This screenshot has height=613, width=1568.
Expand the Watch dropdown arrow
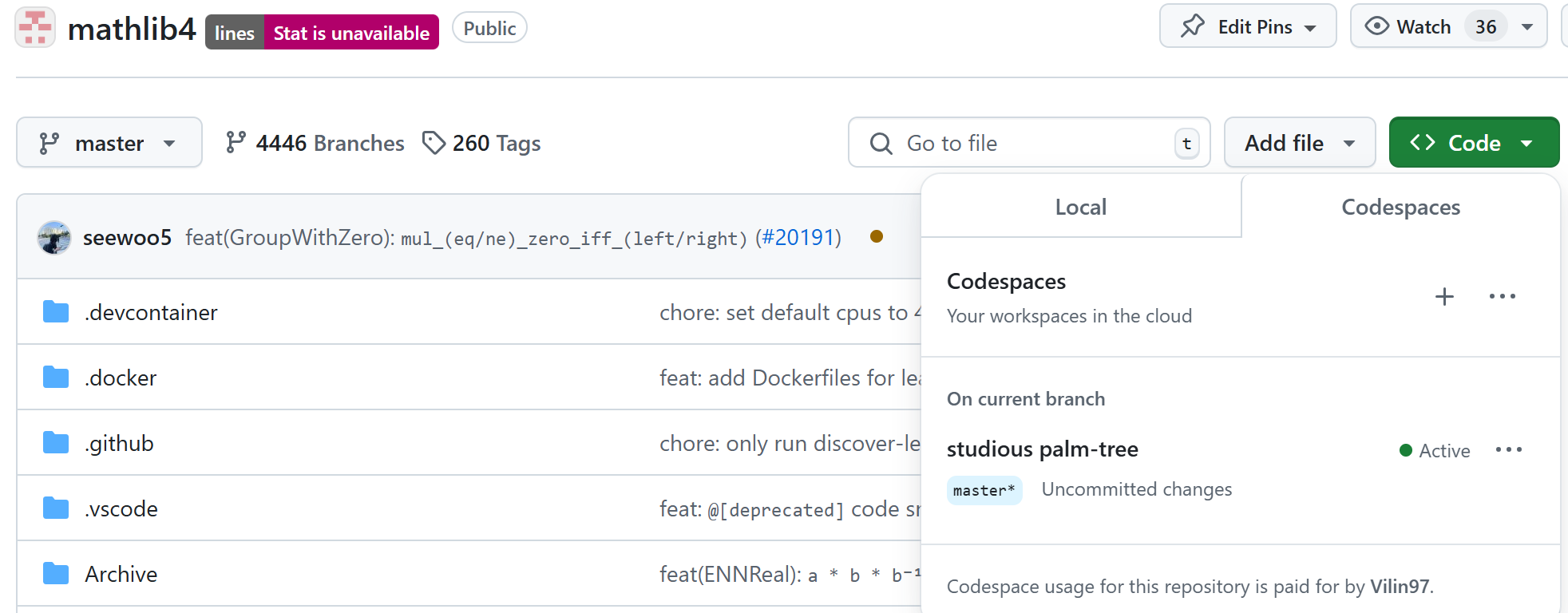[x=1527, y=26]
